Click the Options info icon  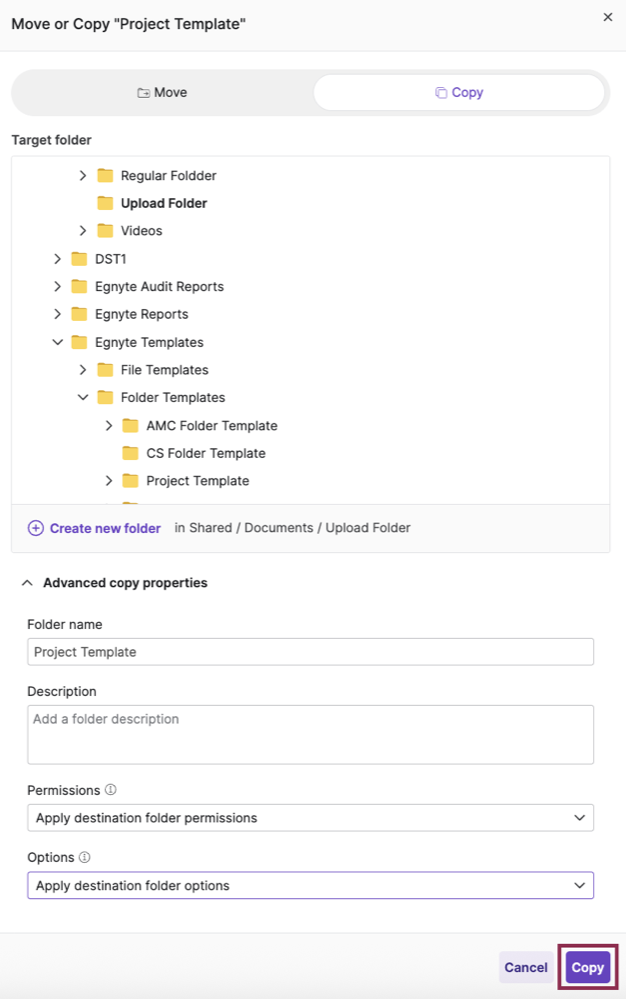tap(85, 857)
